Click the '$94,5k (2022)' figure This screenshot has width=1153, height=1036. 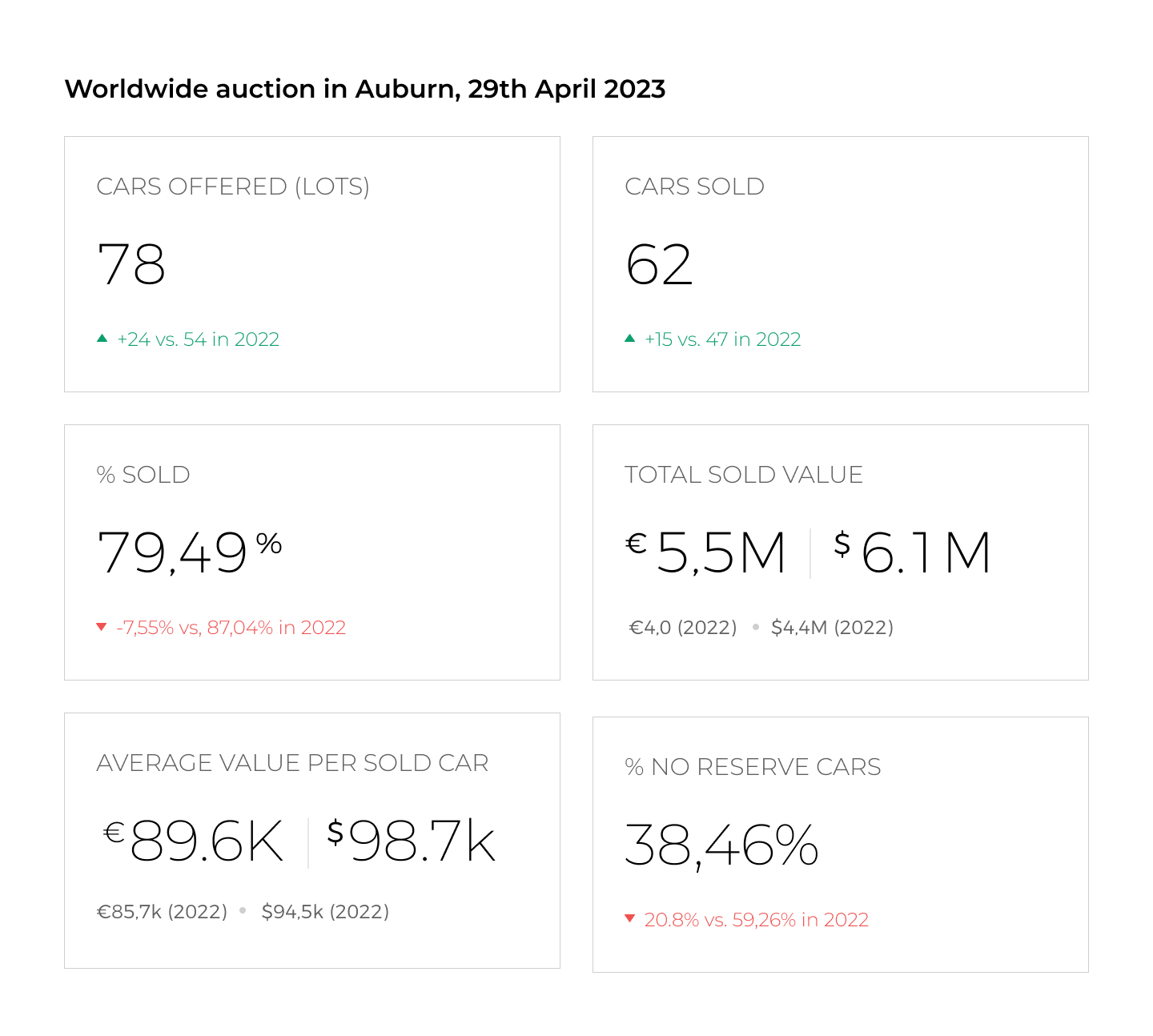click(326, 912)
